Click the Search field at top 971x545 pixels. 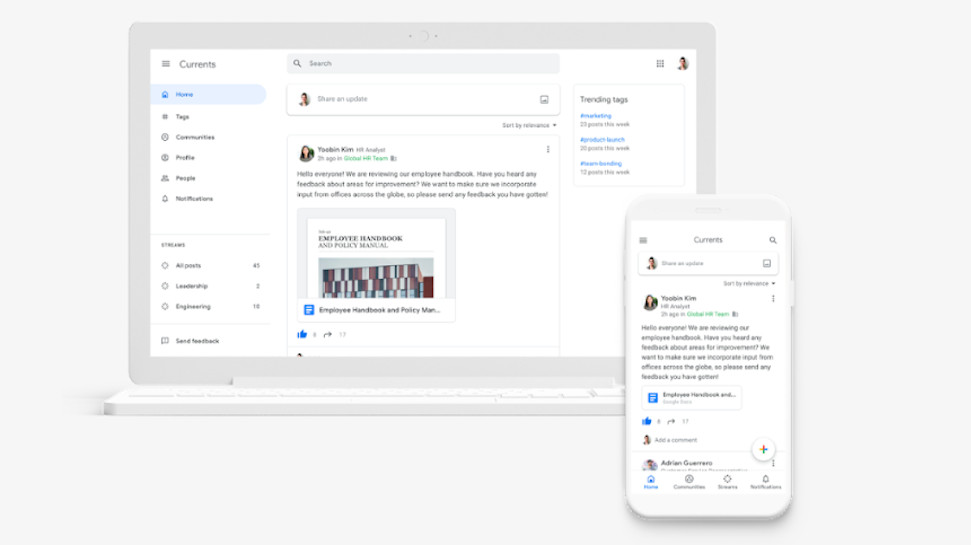pos(423,63)
